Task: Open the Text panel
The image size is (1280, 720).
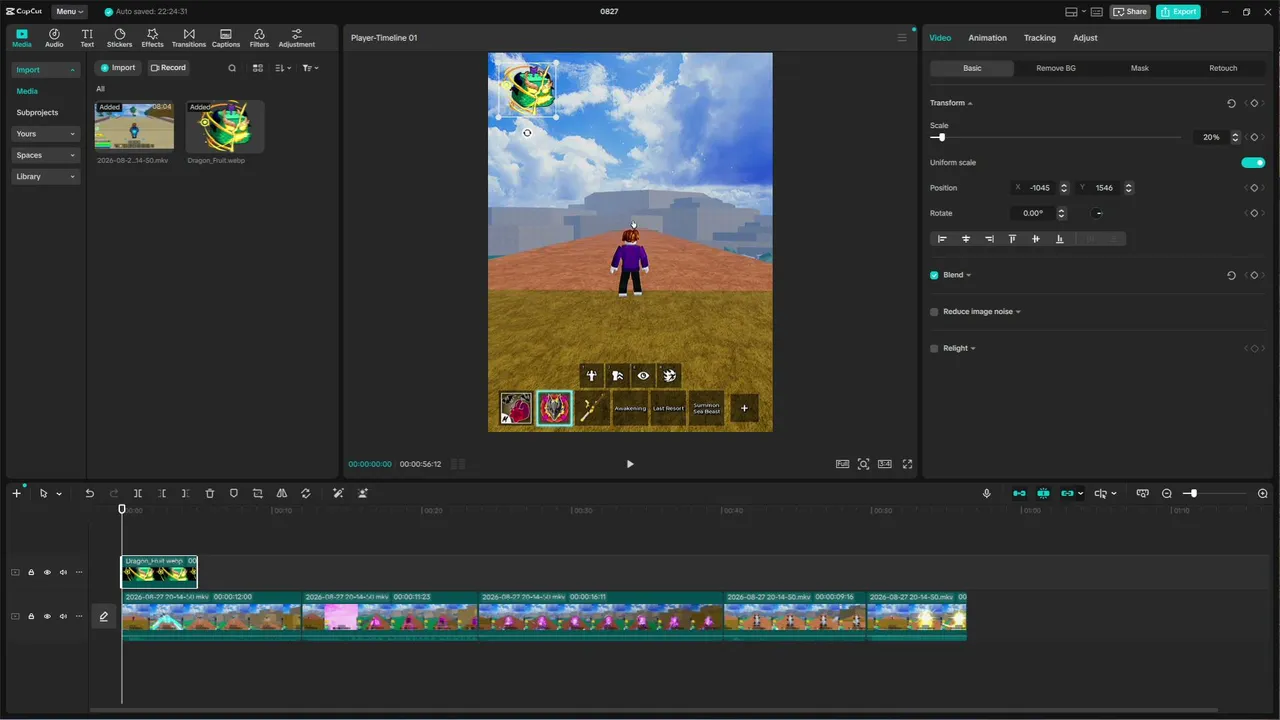Action: click(x=87, y=38)
